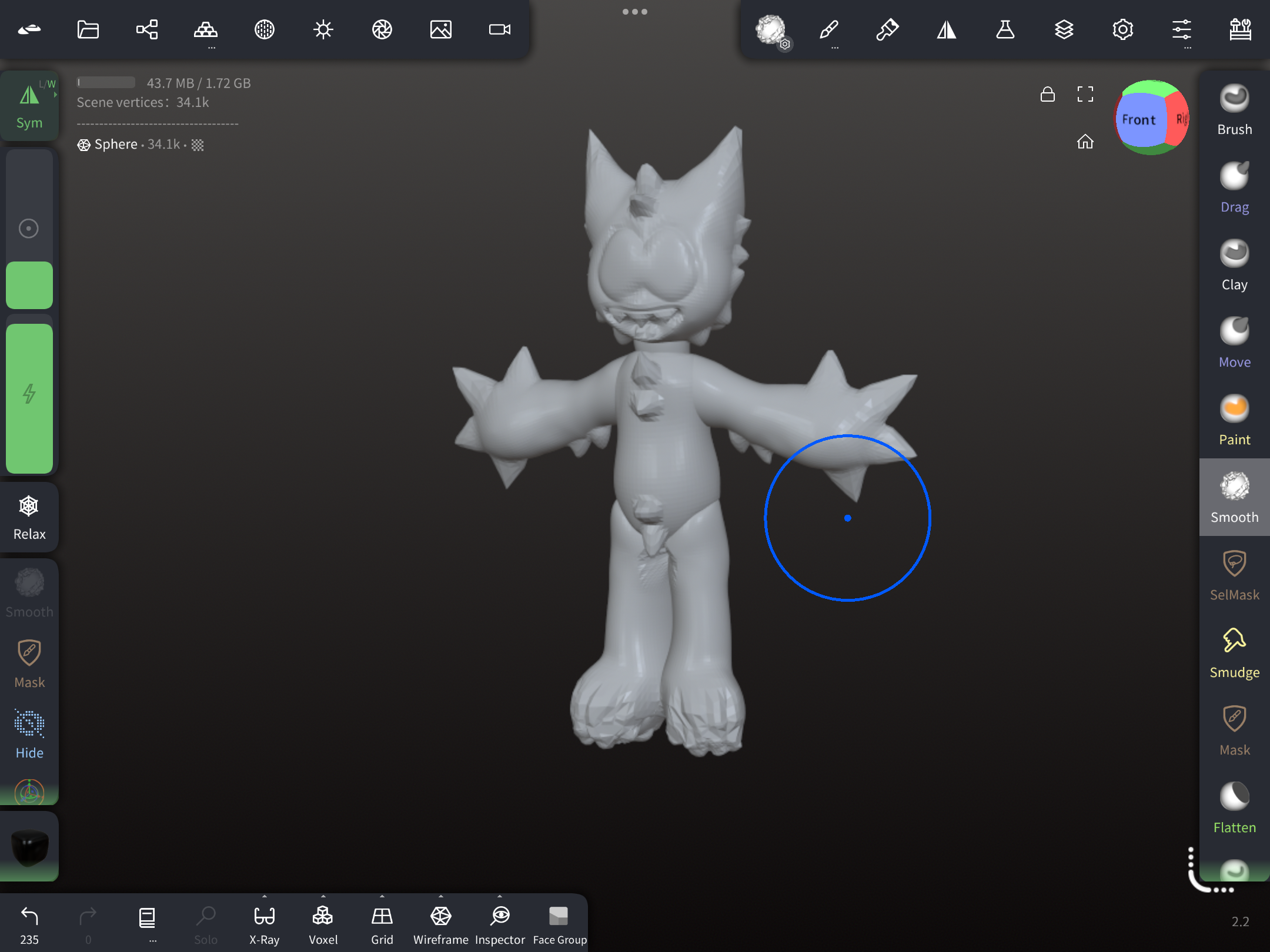Open the Material sphere menu
Image resolution: width=1270 pixels, height=952 pixels.
265,29
